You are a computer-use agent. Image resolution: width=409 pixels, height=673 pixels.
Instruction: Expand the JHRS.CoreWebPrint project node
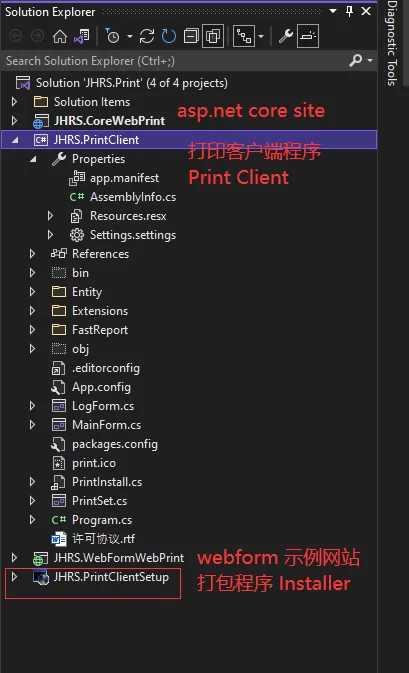(x=14, y=121)
